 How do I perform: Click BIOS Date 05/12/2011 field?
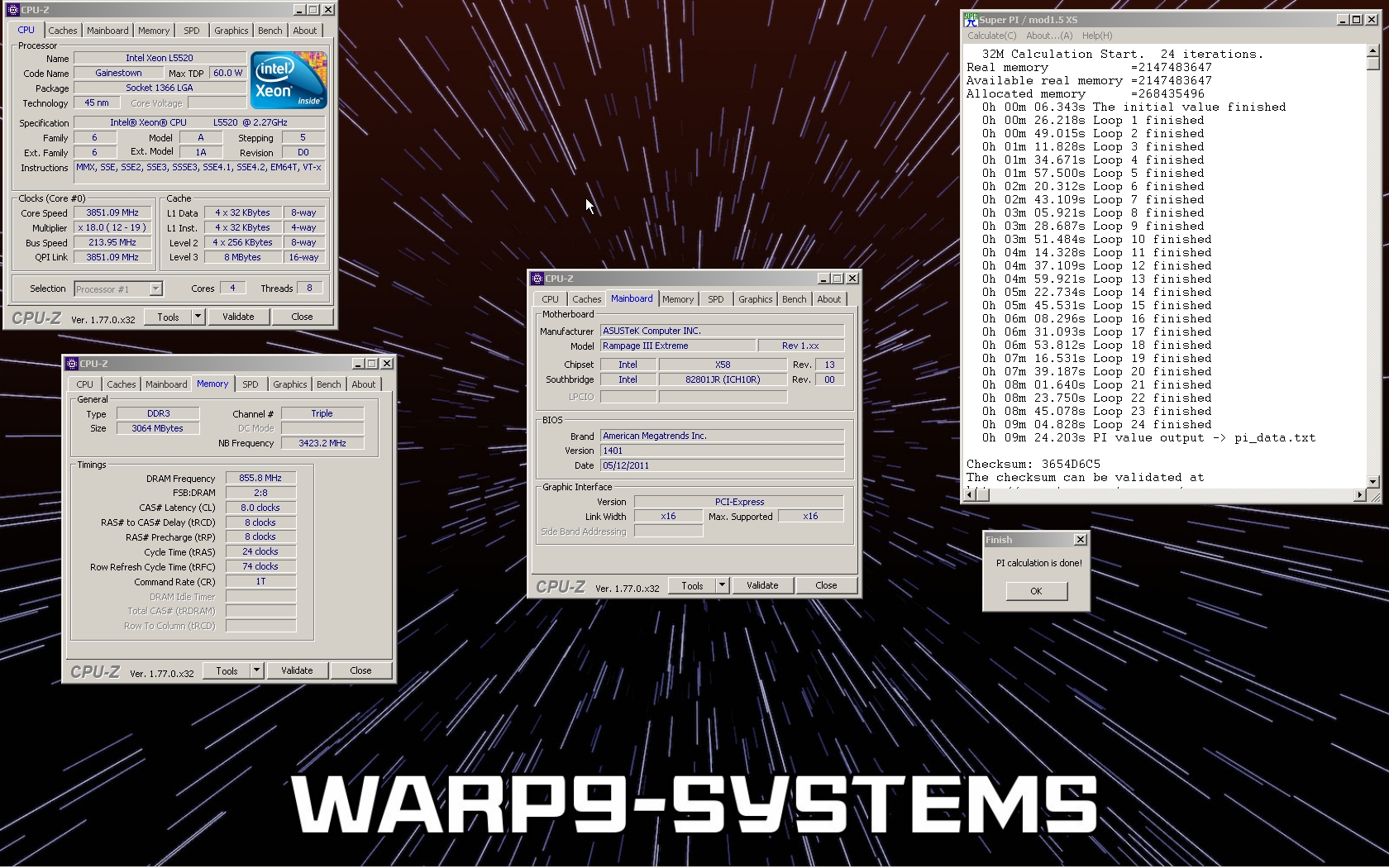(722, 465)
